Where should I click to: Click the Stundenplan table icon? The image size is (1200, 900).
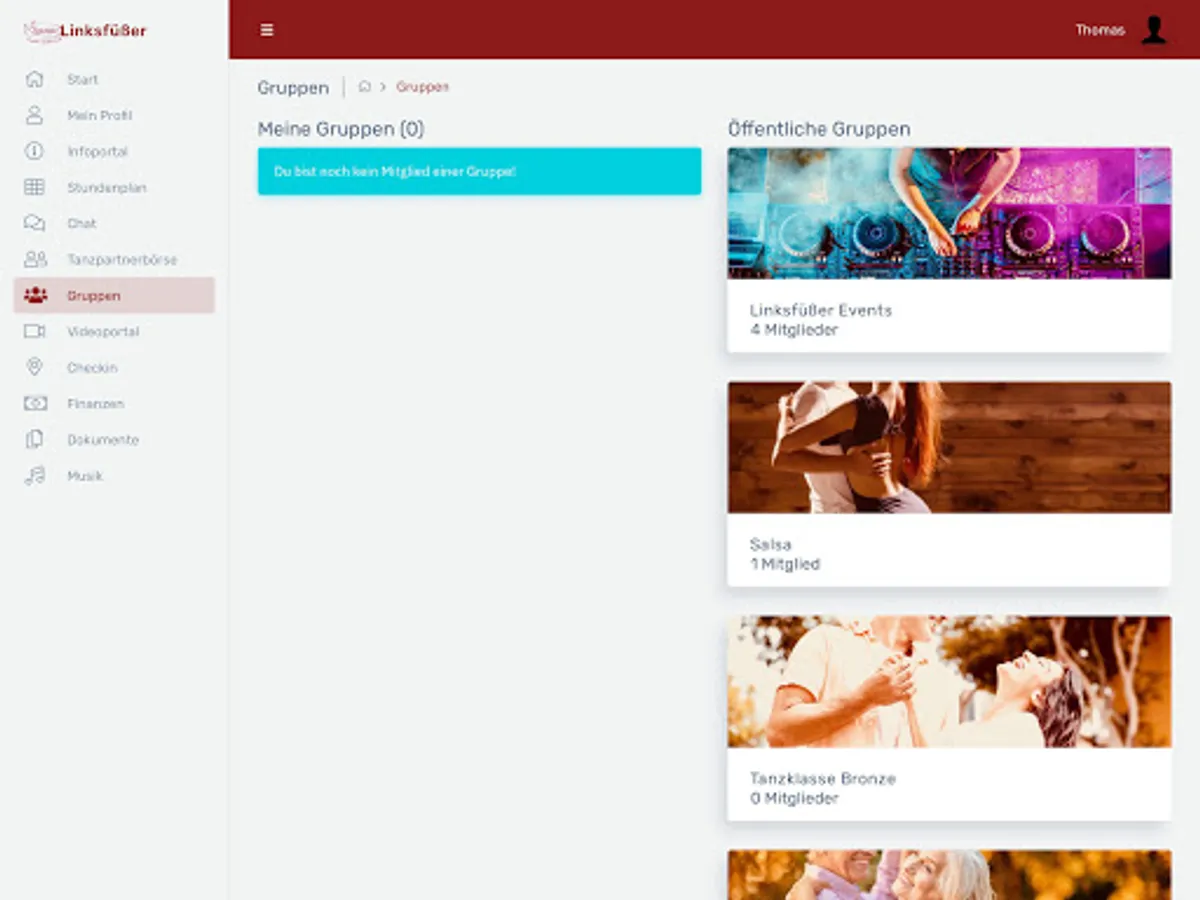[x=34, y=187]
